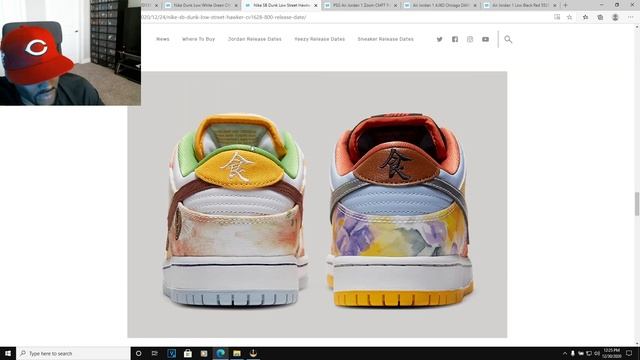
Task: Click the site search magnifier icon
Action: pyautogui.click(x=508, y=39)
